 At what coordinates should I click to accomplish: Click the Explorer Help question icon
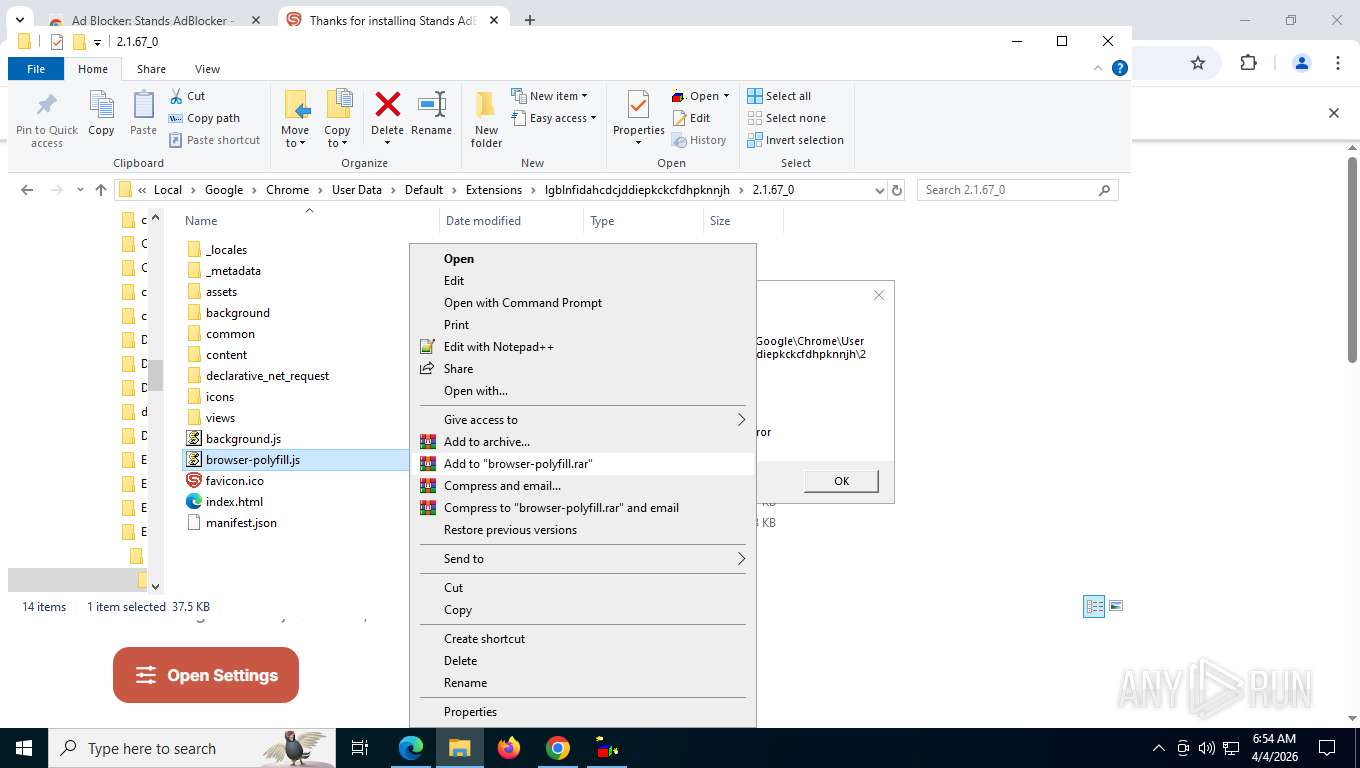click(x=1120, y=69)
